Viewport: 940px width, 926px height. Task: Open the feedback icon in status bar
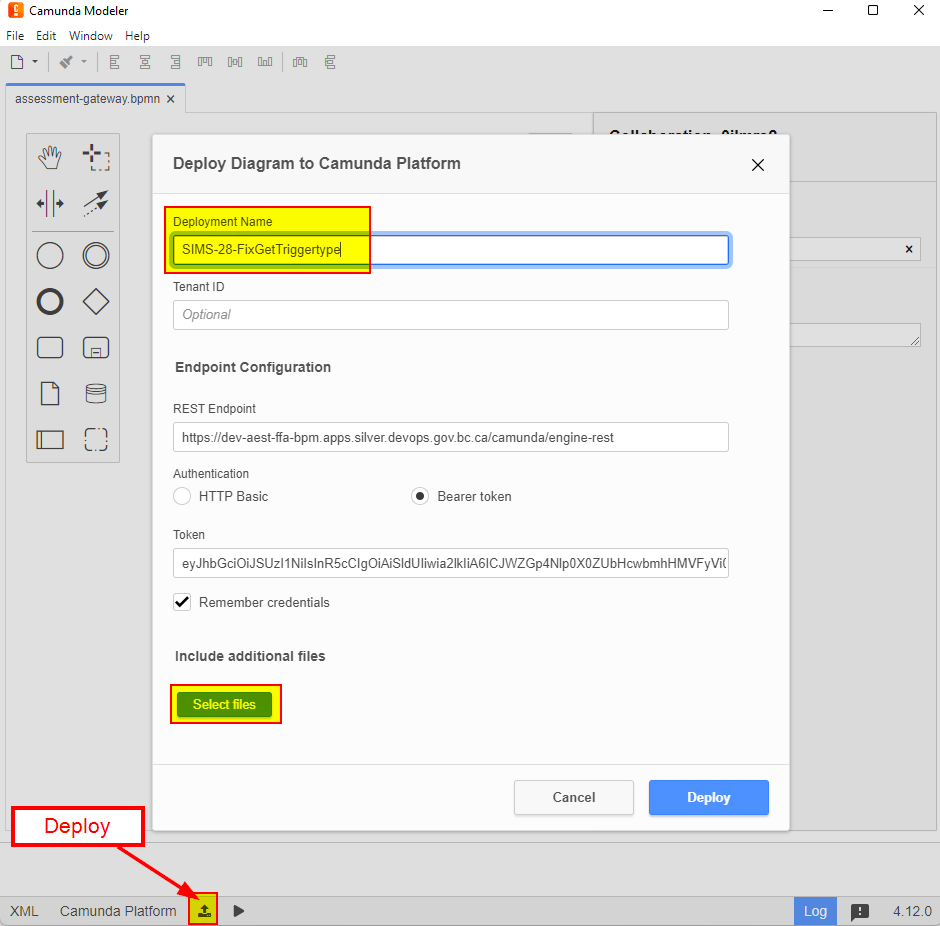(860, 912)
